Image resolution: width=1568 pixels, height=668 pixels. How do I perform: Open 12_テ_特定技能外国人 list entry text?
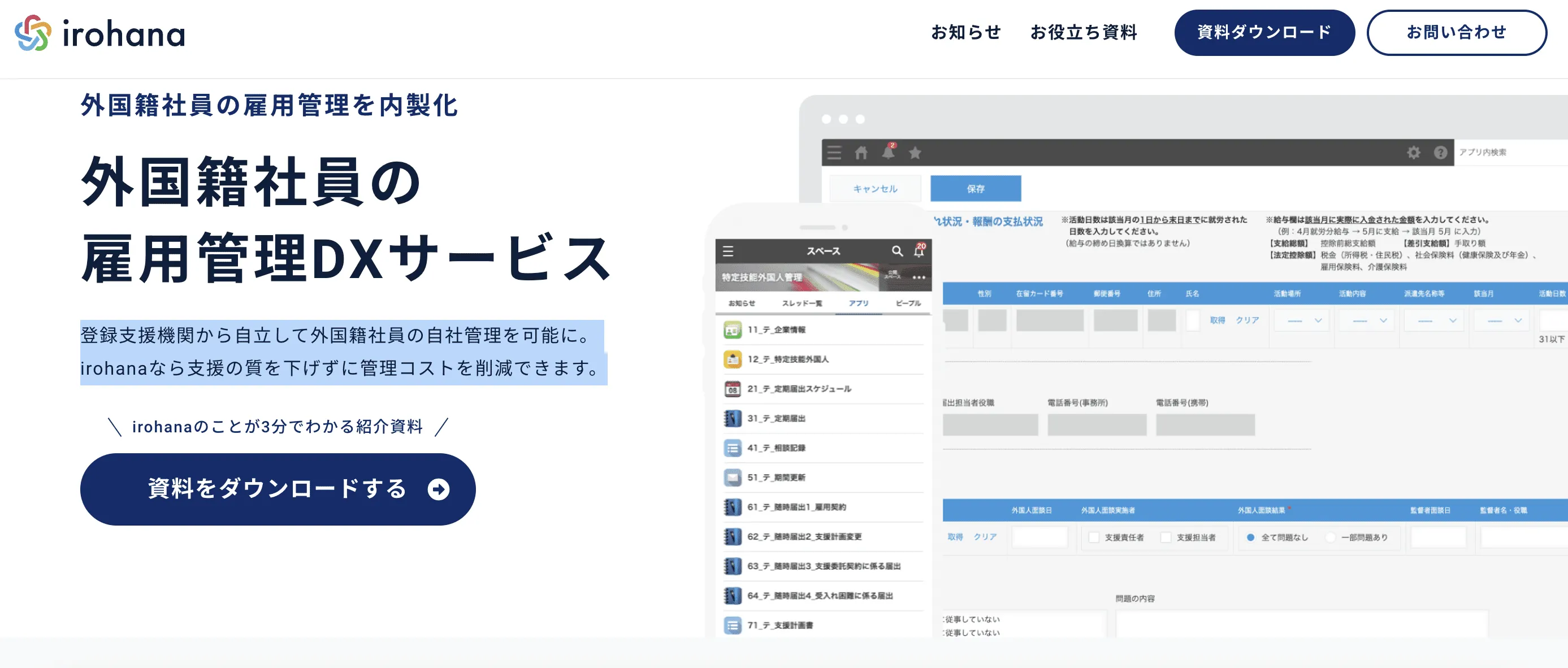click(x=787, y=359)
